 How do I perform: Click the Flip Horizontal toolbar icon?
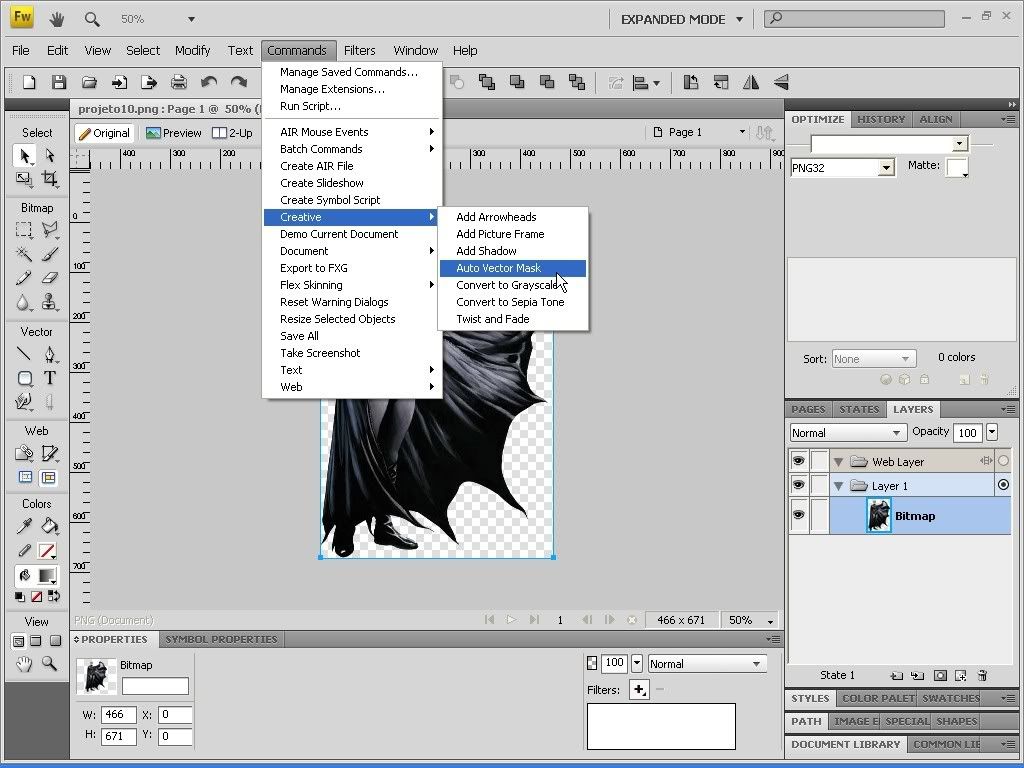(x=751, y=82)
